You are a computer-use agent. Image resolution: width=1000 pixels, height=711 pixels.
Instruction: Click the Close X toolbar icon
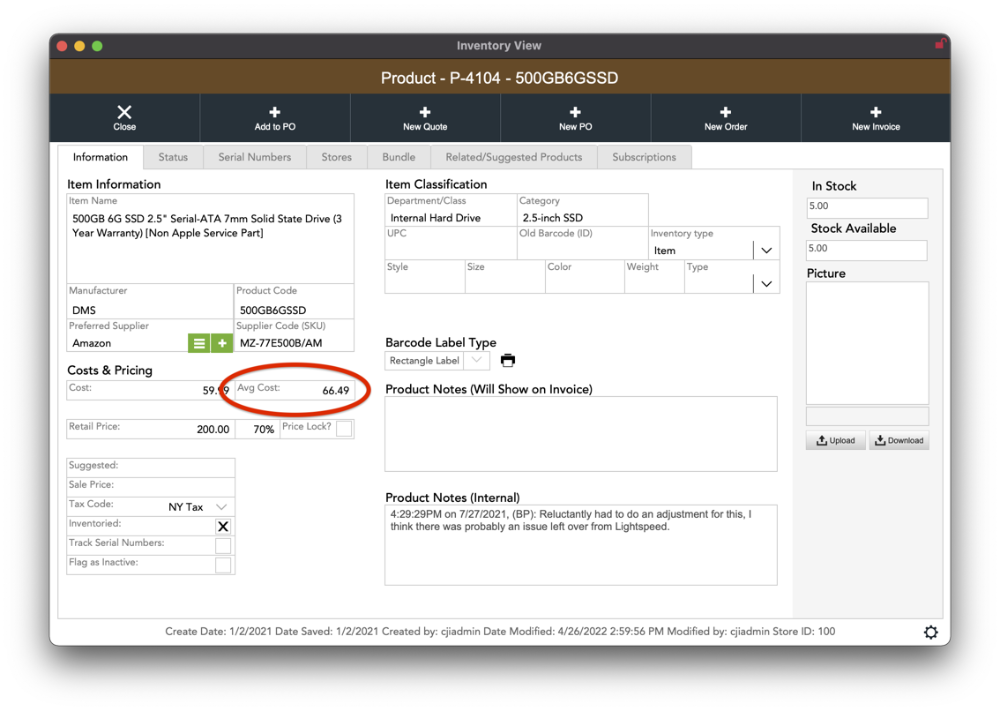(x=124, y=113)
